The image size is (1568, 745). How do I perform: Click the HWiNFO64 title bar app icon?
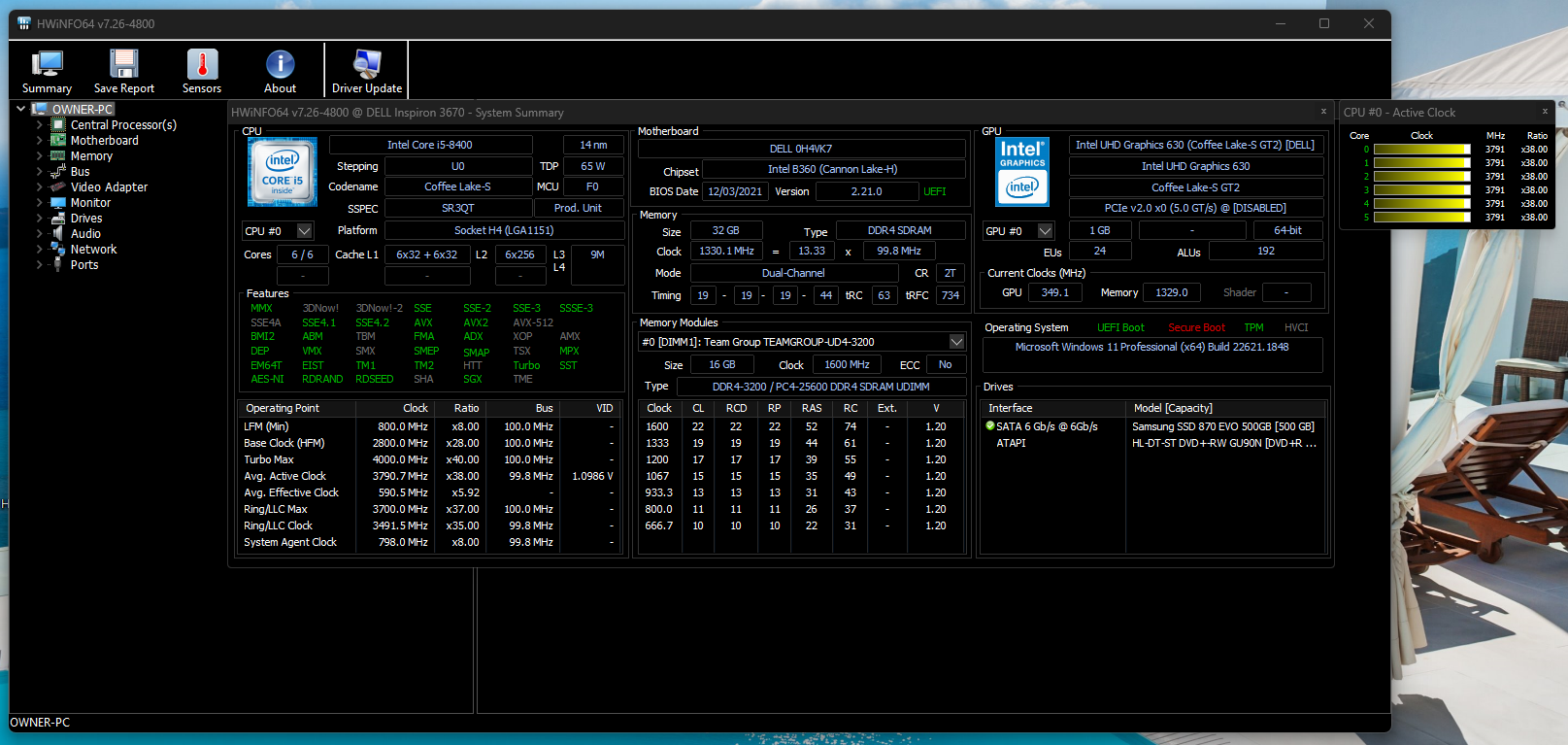point(24,23)
